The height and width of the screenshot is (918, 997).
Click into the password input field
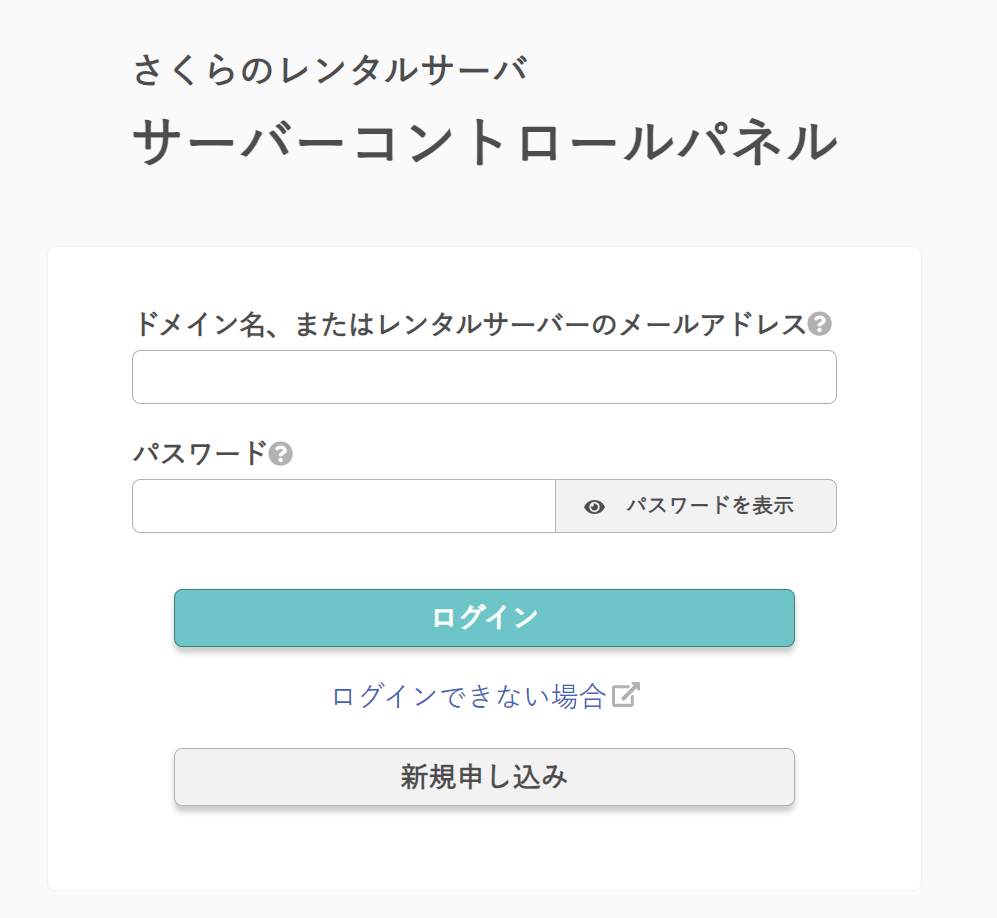[x=343, y=506]
